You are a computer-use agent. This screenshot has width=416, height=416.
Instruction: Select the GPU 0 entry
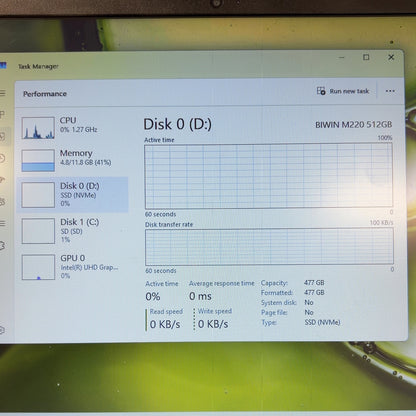coord(72,267)
